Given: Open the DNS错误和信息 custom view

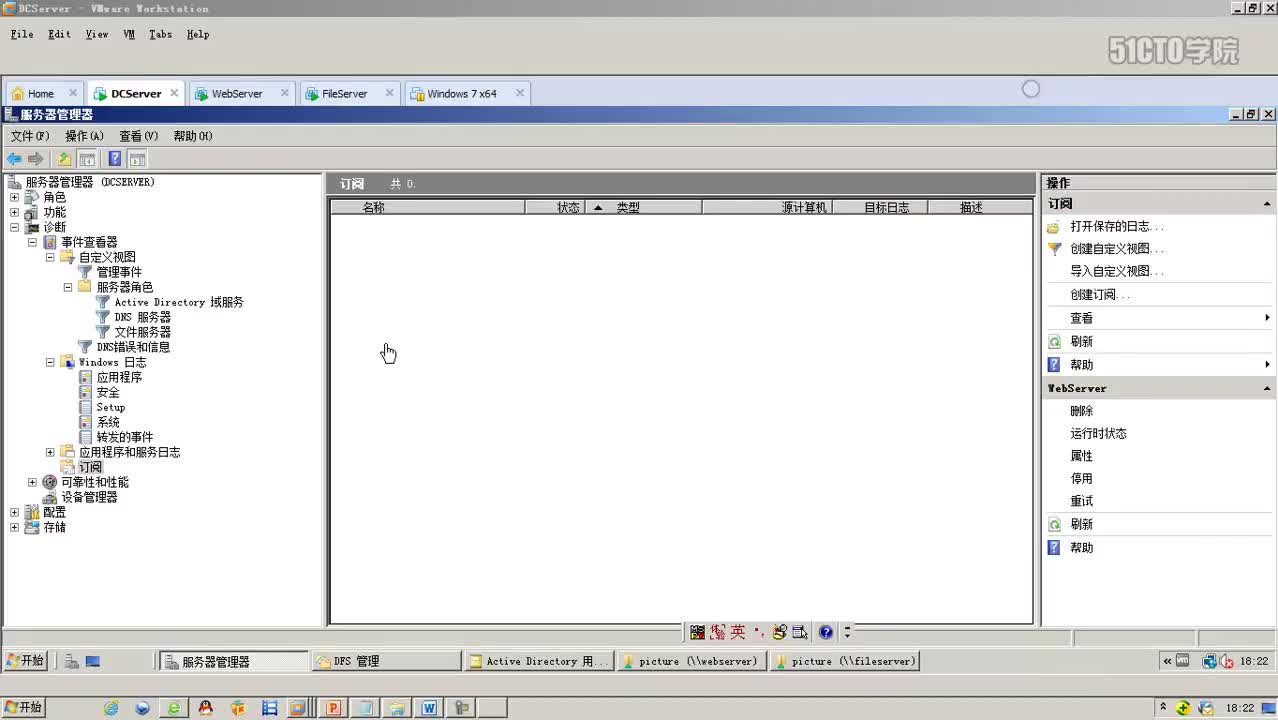Looking at the screenshot, I should click(133, 347).
